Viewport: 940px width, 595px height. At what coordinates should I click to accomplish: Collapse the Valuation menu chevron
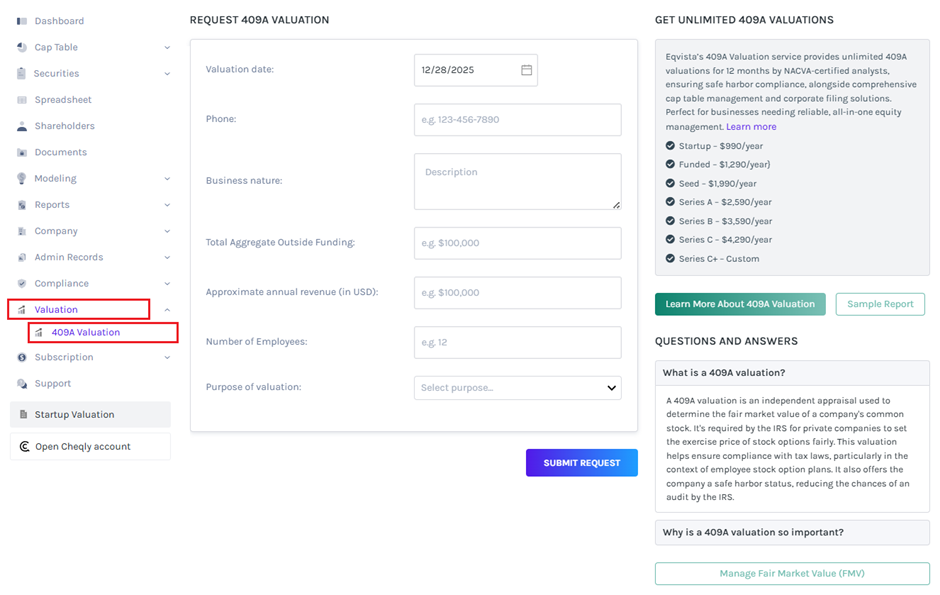coord(167,310)
